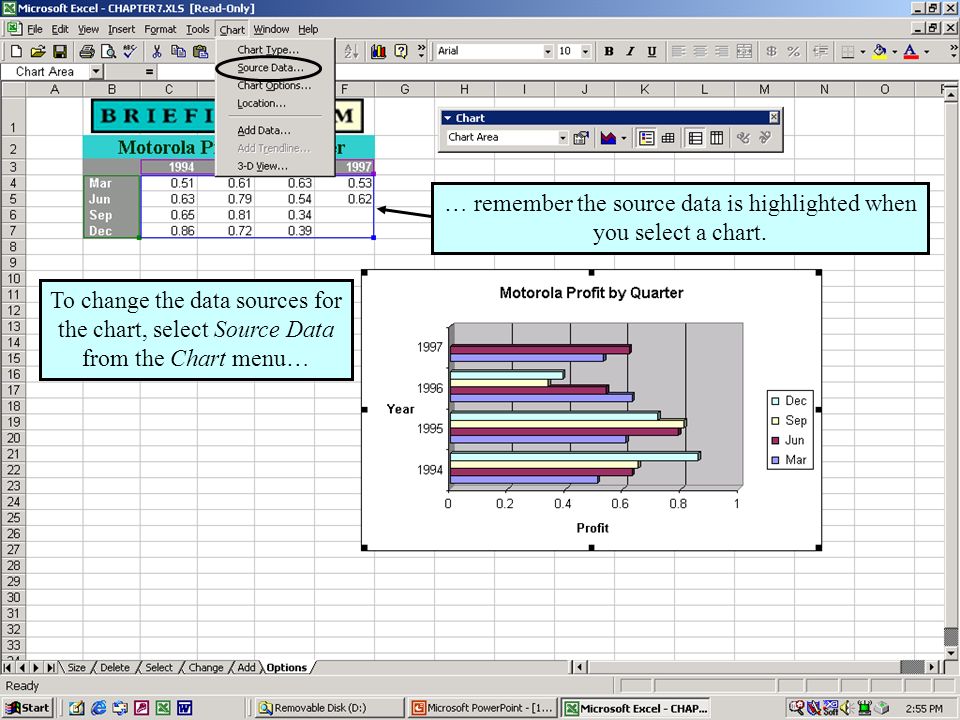Click the Edit Formula equals button
This screenshot has height=720, width=960.
point(149,72)
